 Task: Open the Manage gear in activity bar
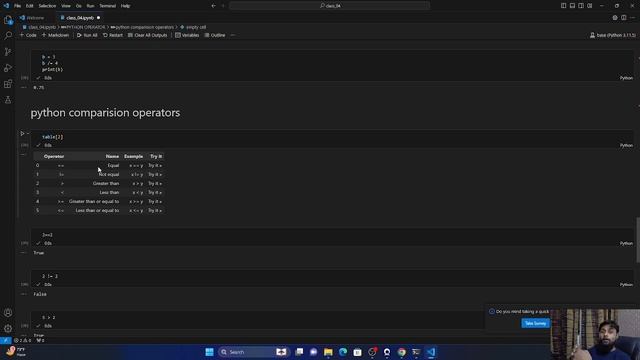tap(8, 329)
